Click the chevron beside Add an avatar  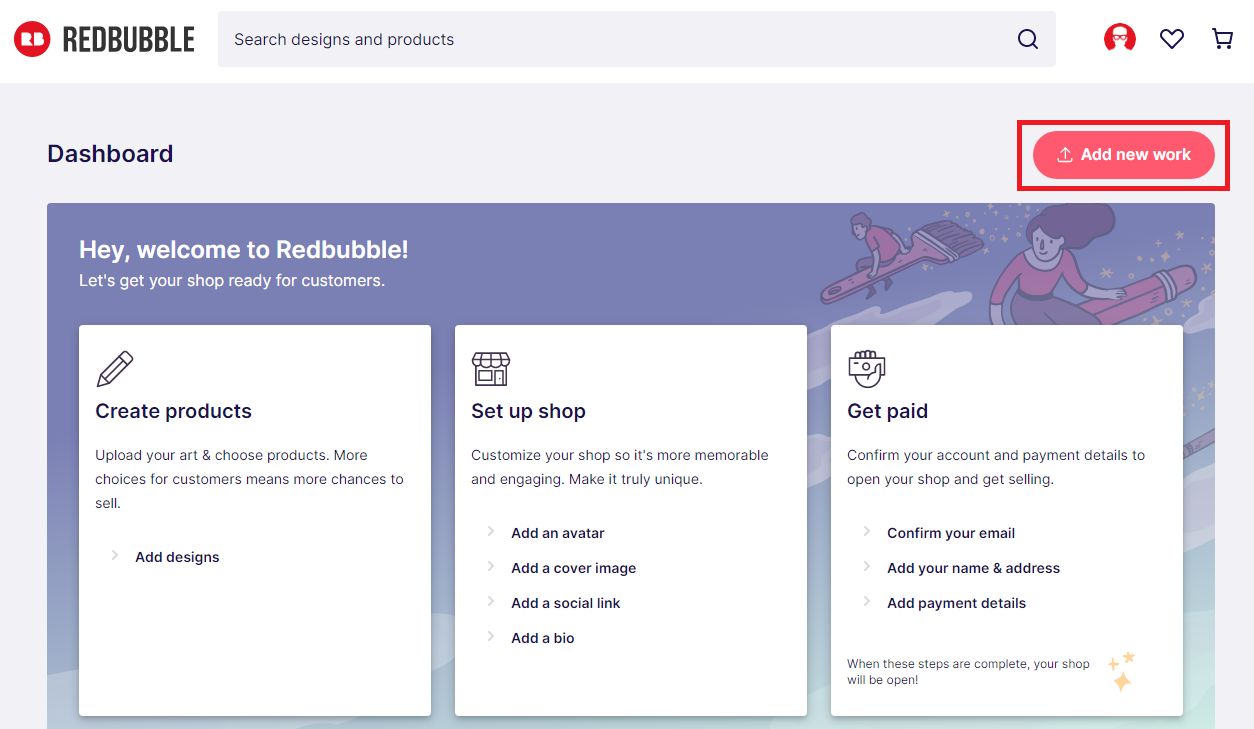(x=491, y=531)
